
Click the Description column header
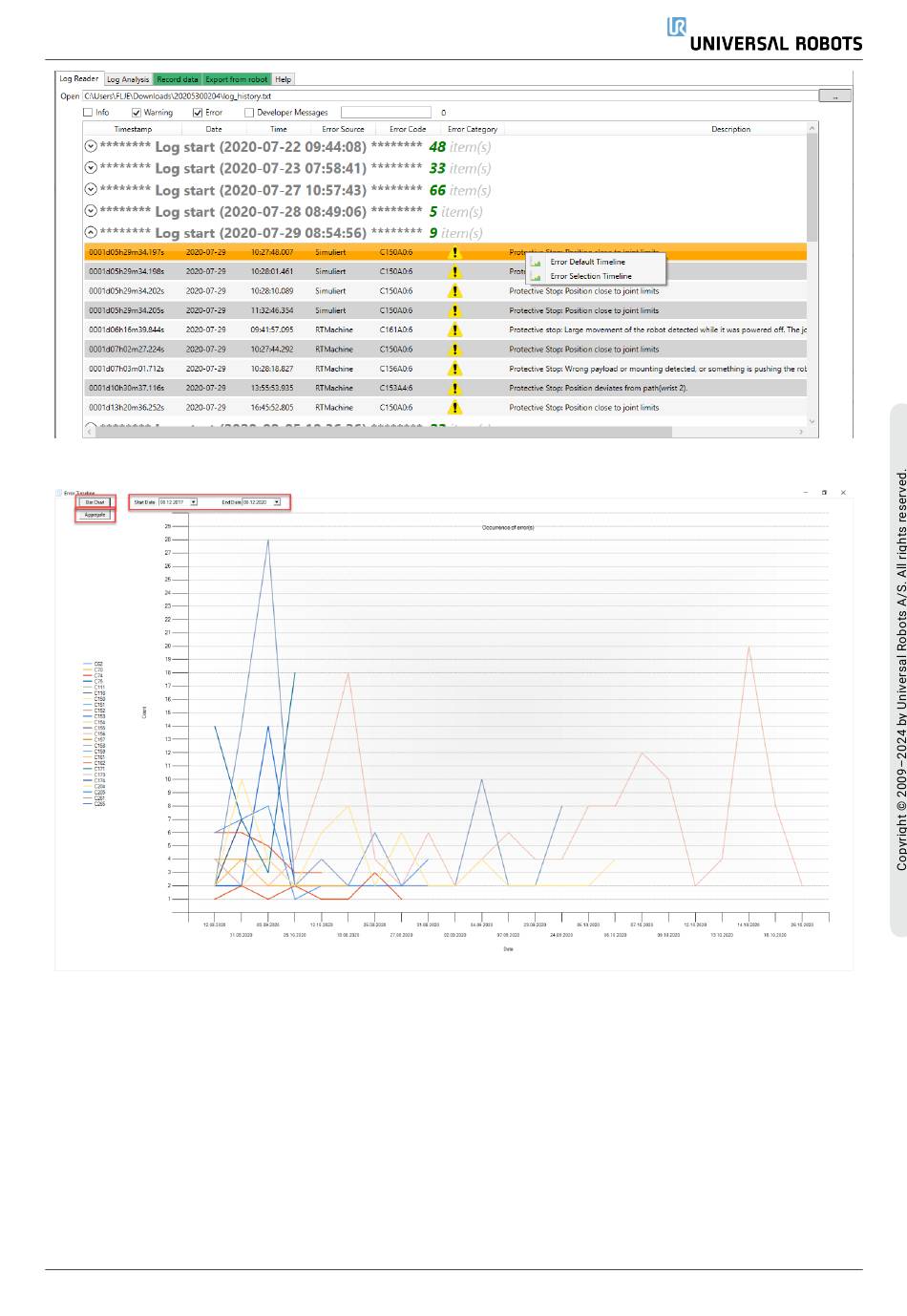click(x=730, y=129)
